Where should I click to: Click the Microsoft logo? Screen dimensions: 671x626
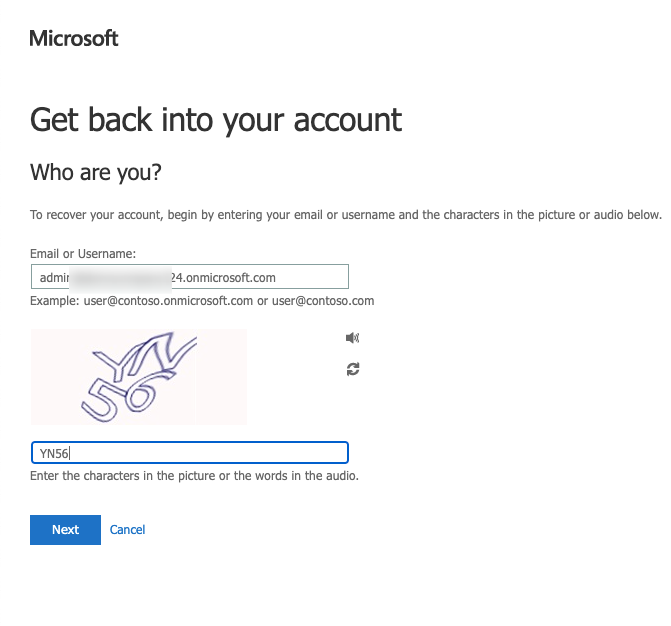pyautogui.click(x=74, y=39)
